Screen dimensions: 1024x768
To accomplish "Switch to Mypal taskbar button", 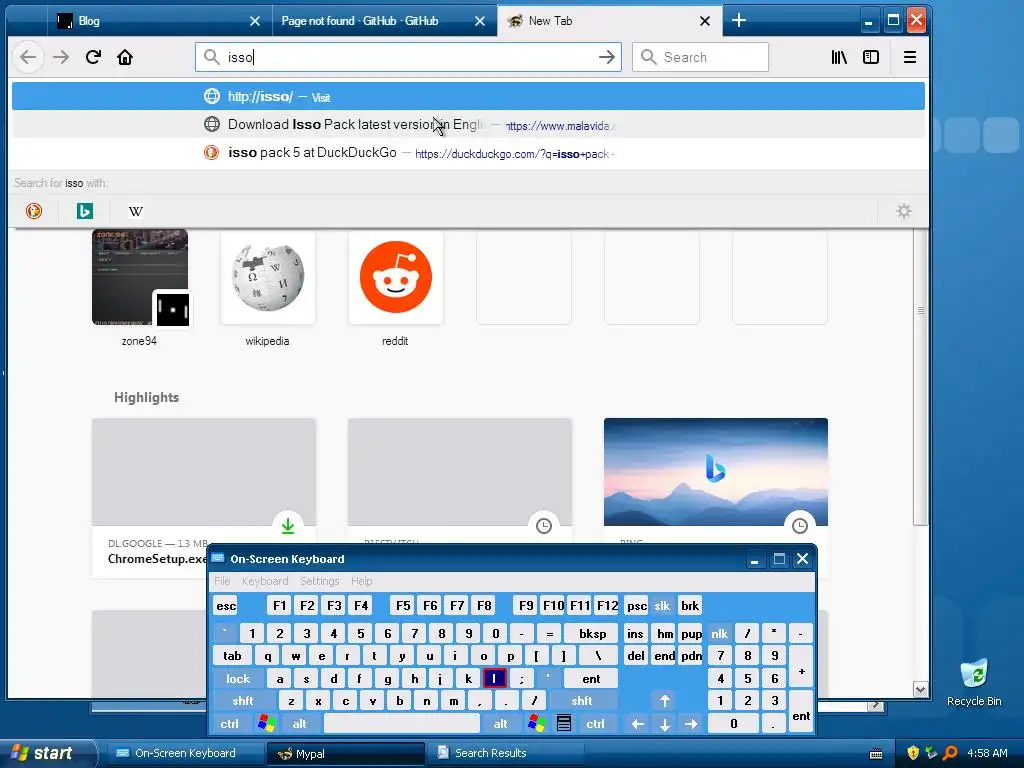I will 346,753.
